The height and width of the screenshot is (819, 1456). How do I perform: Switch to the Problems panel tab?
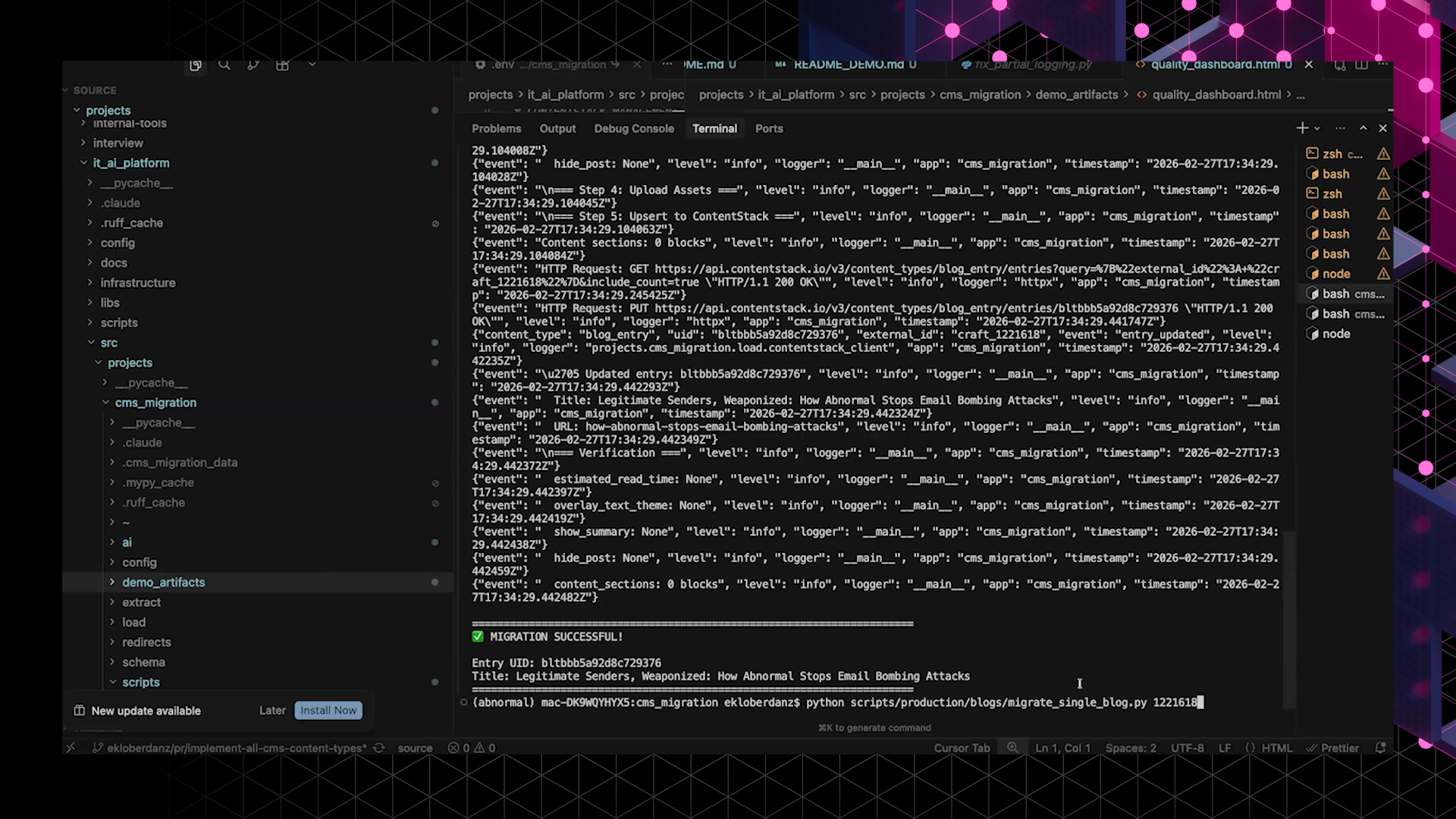pos(497,129)
